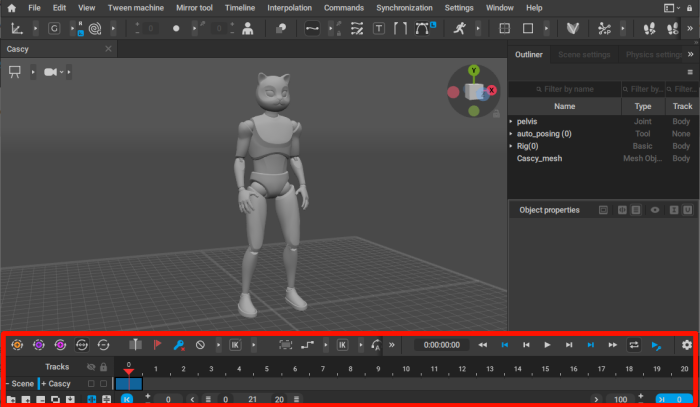Toggle the eye icon in Object properties
This screenshot has height=407, width=700.
[x=656, y=210]
